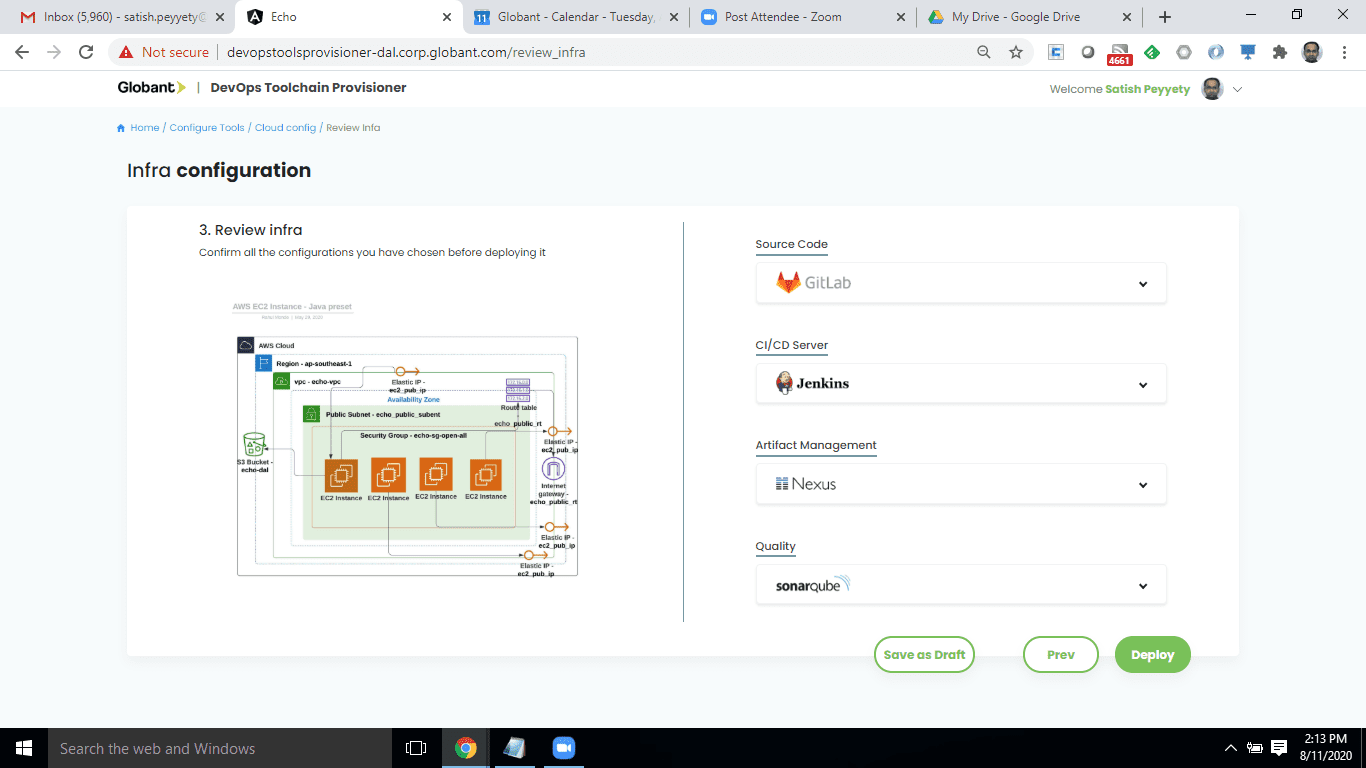Open the Artifact Management dropdown
The width and height of the screenshot is (1366, 768).
1142,483
